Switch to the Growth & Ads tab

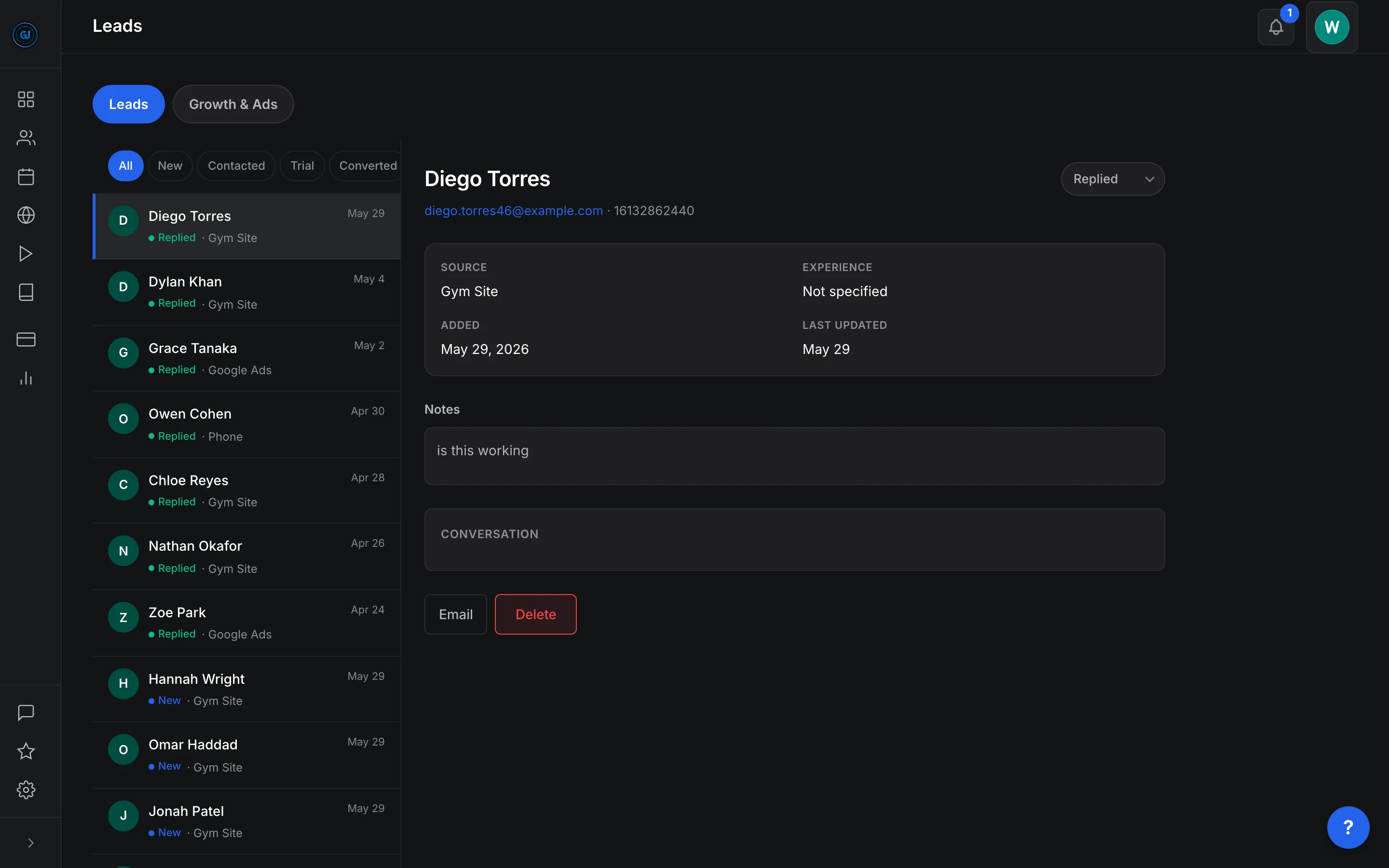tap(233, 104)
